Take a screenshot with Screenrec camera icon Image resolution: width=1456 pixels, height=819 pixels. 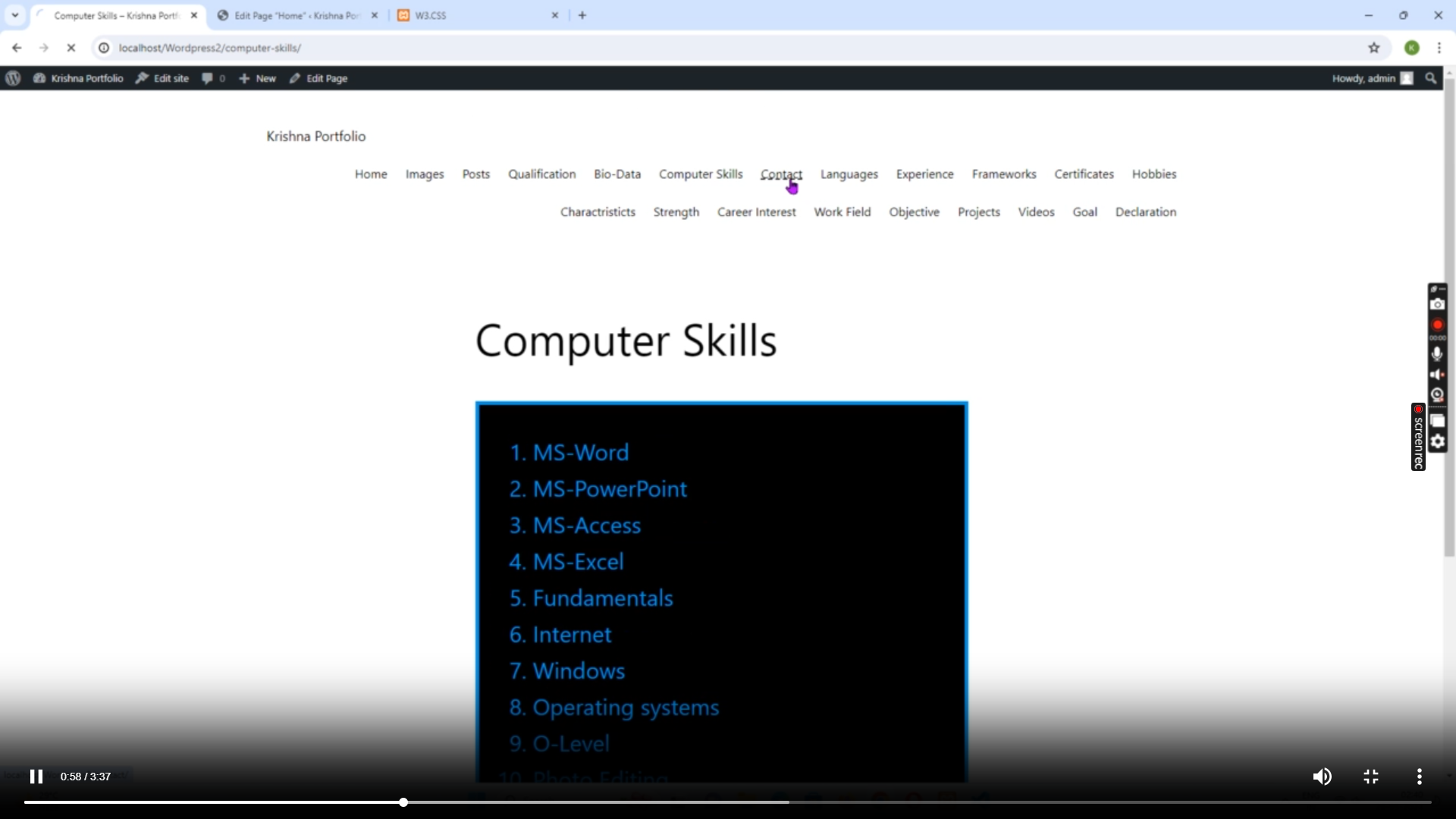click(x=1437, y=304)
